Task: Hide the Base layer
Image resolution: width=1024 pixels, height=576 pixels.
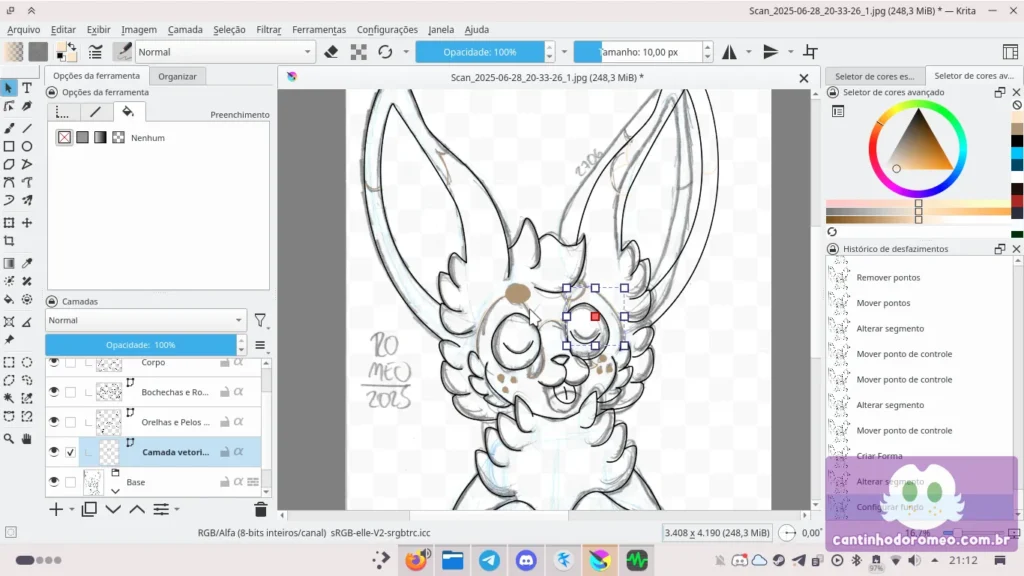Action: pyautogui.click(x=54, y=482)
